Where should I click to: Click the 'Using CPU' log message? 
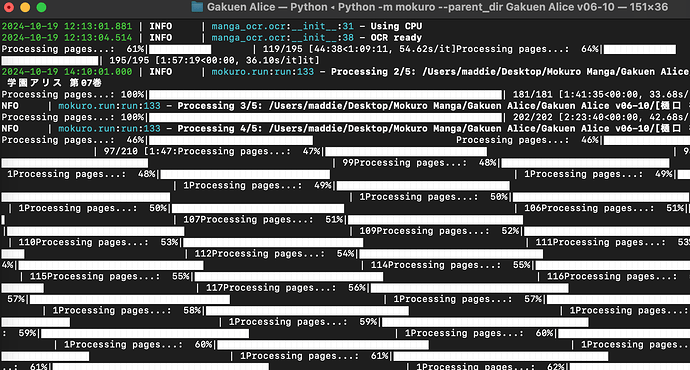pos(396,26)
